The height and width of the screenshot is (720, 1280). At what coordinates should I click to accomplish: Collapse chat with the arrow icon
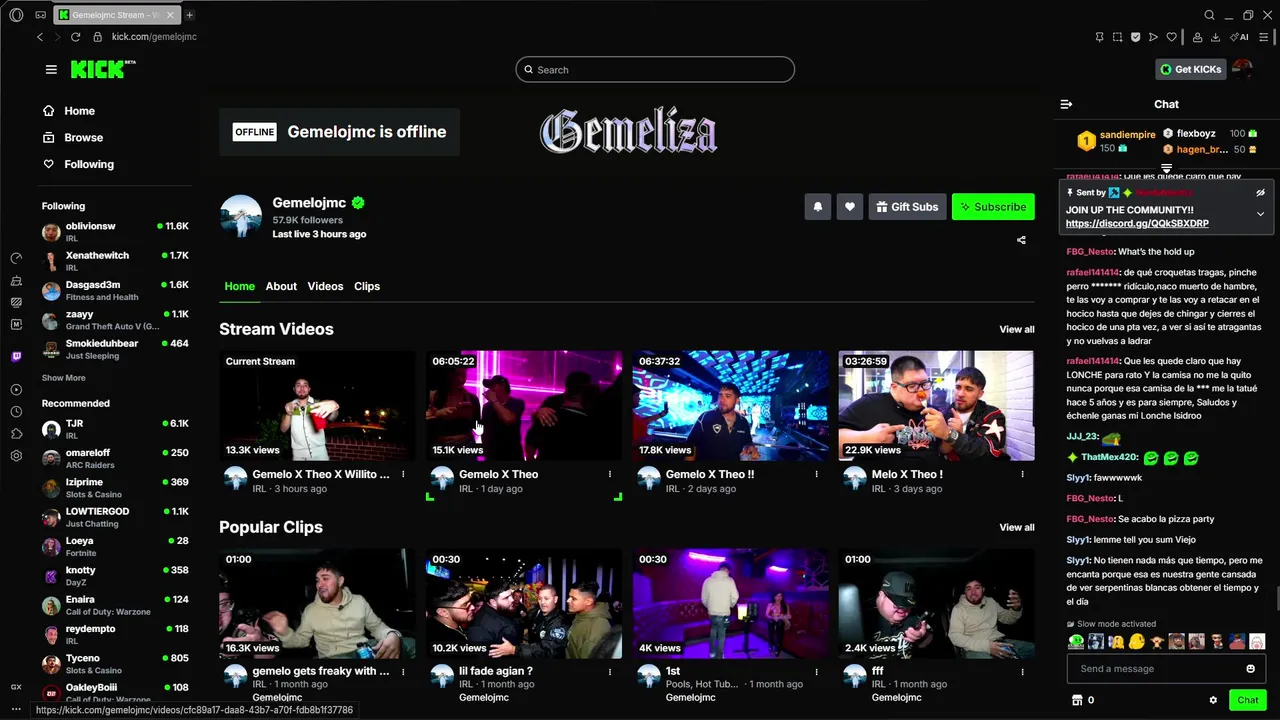[1066, 104]
